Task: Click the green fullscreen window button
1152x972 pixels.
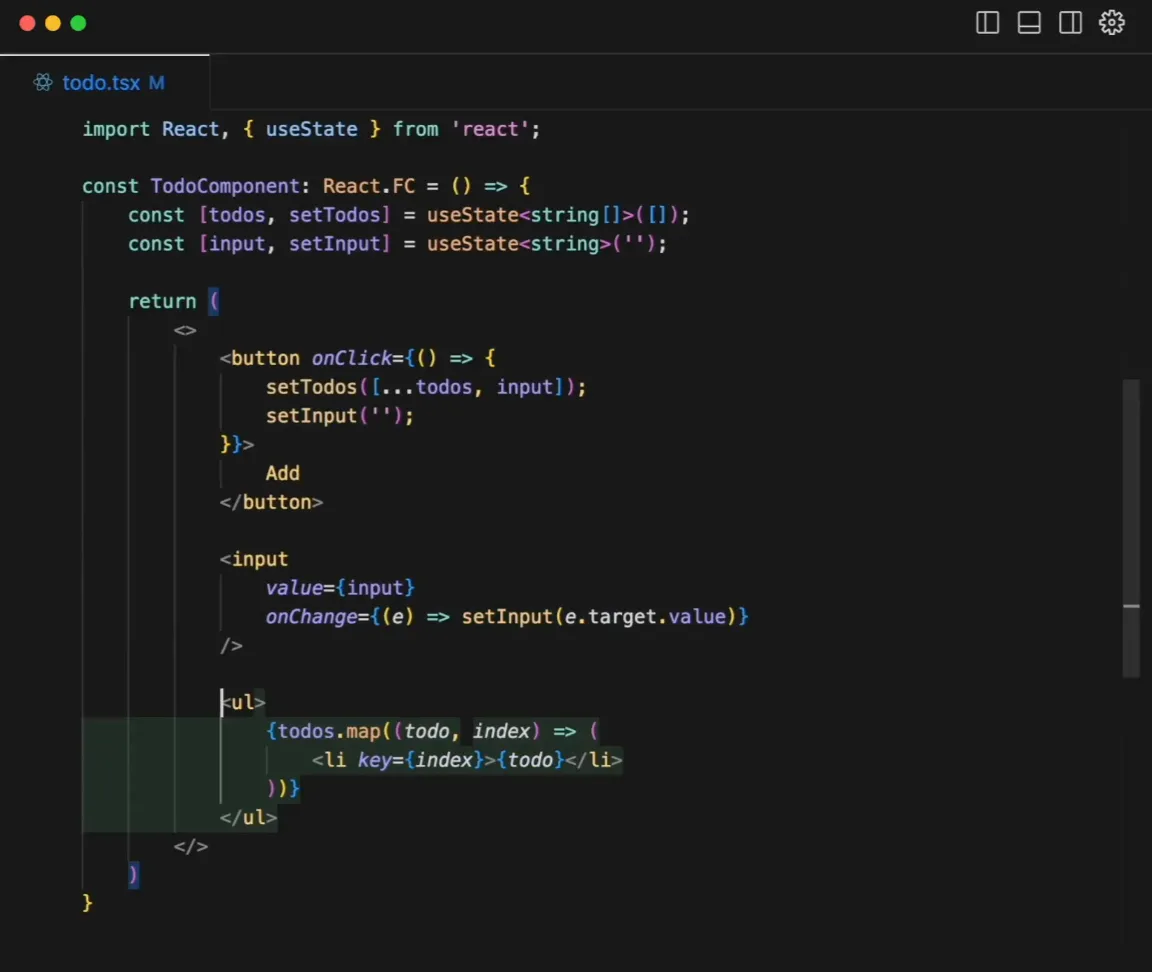Action: point(78,24)
